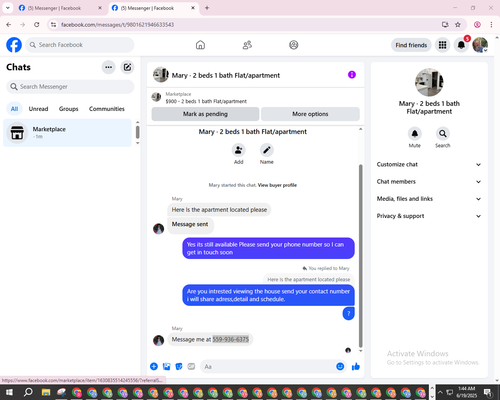Click the taskbar clock showing 1:44 AM

(466, 392)
